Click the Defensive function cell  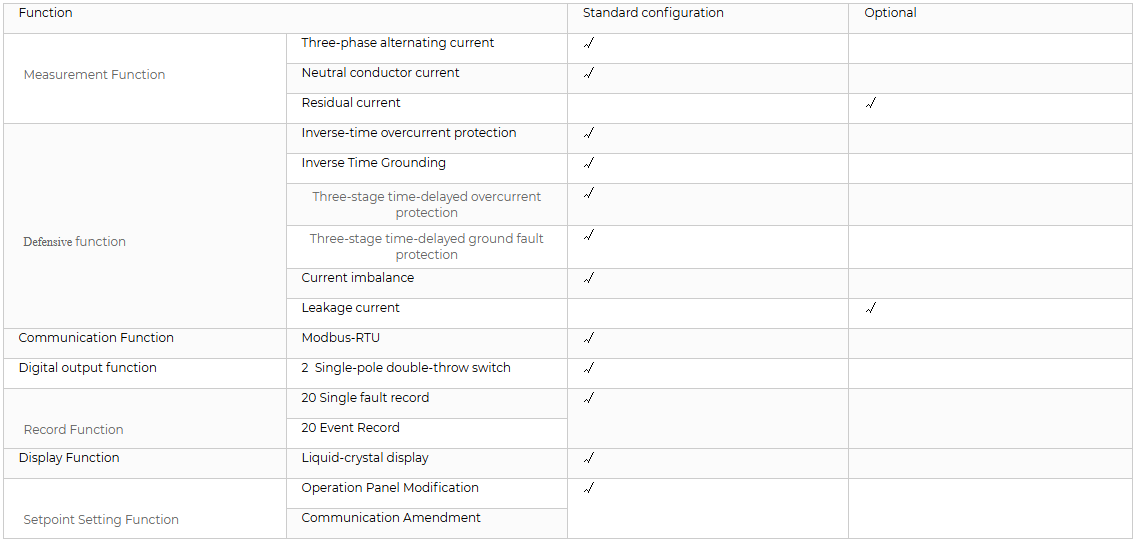(145, 226)
